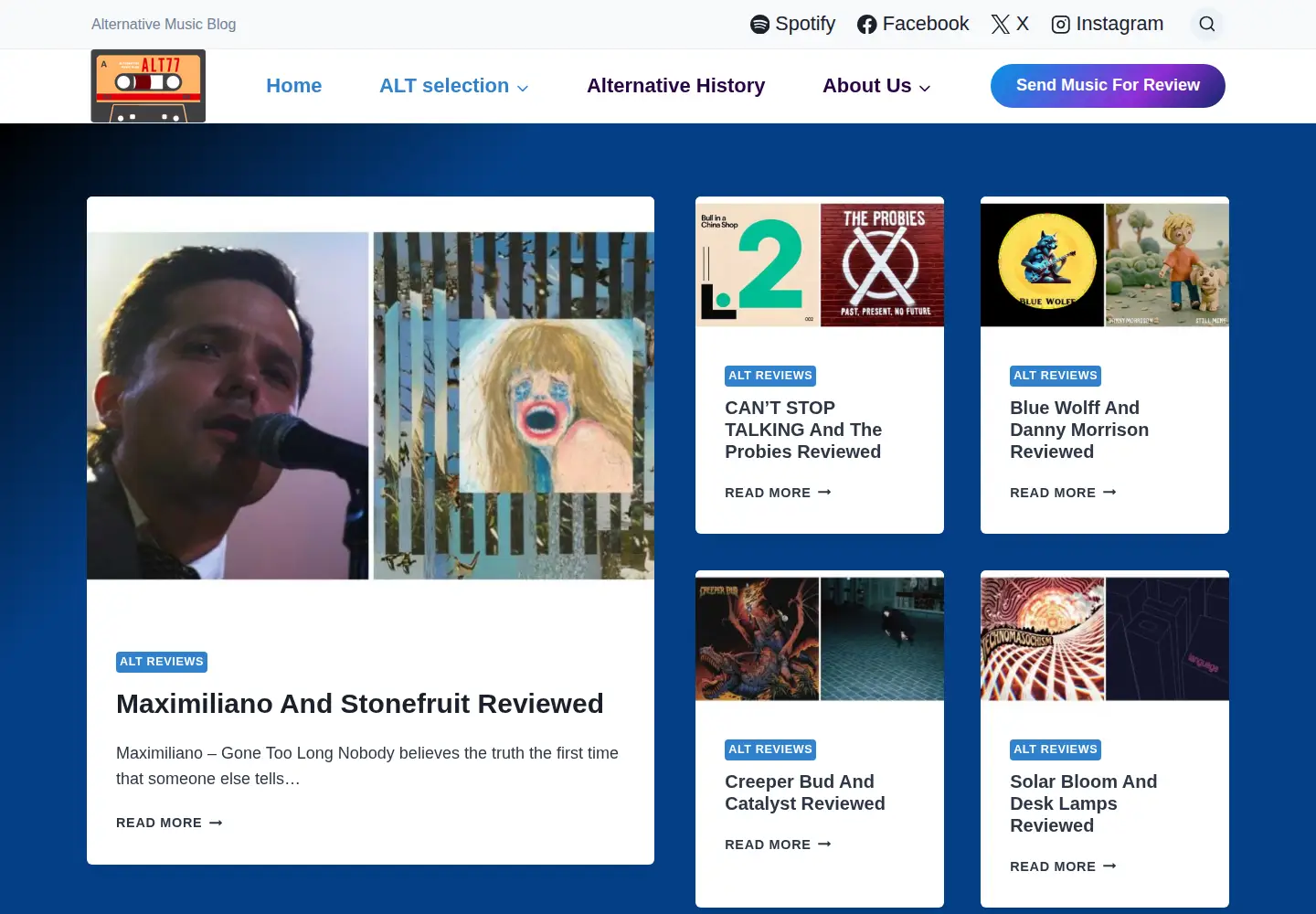Open CAN'T STOP TALKING And The Probies title
The width and height of the screenshot is (1316, 914).
803,430
